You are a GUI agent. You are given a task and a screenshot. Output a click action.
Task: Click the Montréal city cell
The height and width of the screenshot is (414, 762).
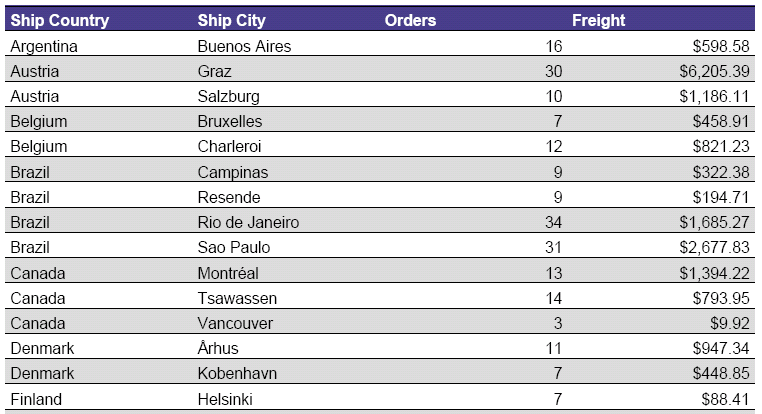pos(228,273)
